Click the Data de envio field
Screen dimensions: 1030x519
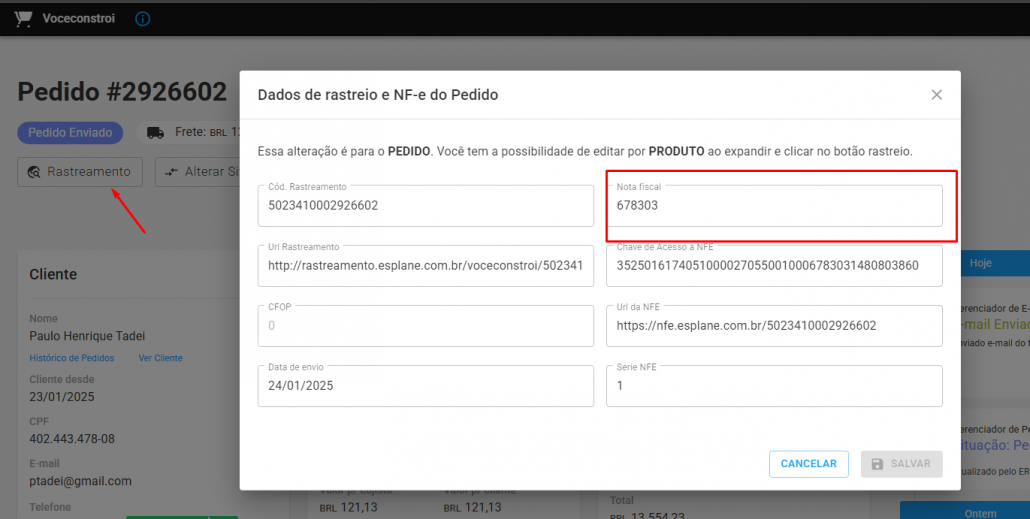click(x=425, y=386)
